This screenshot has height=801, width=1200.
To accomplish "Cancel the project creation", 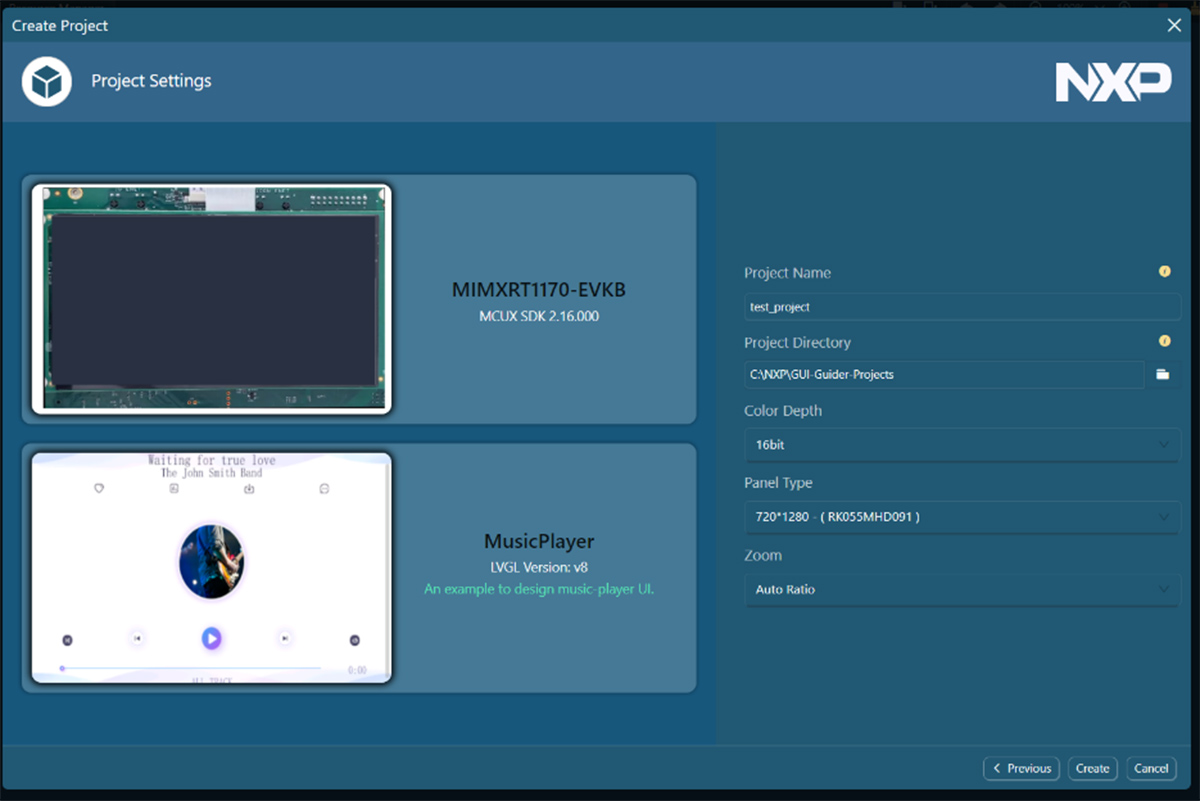I will point(1151,768).
